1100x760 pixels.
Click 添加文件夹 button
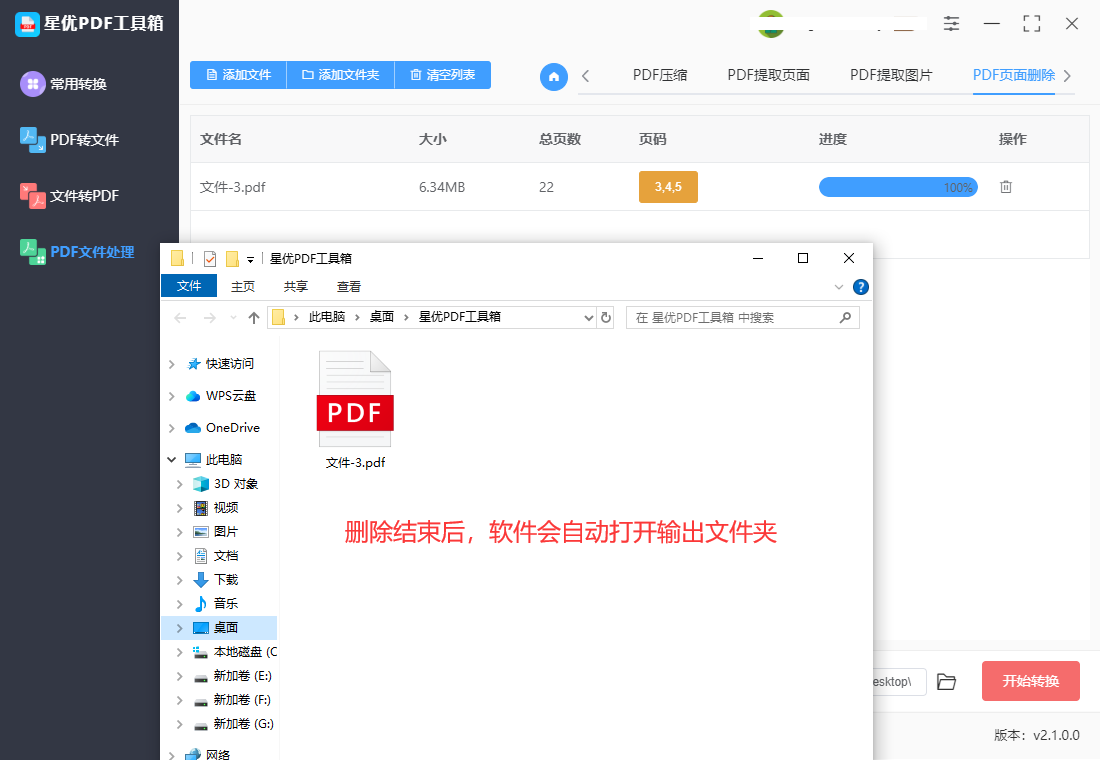pos(341,75)
